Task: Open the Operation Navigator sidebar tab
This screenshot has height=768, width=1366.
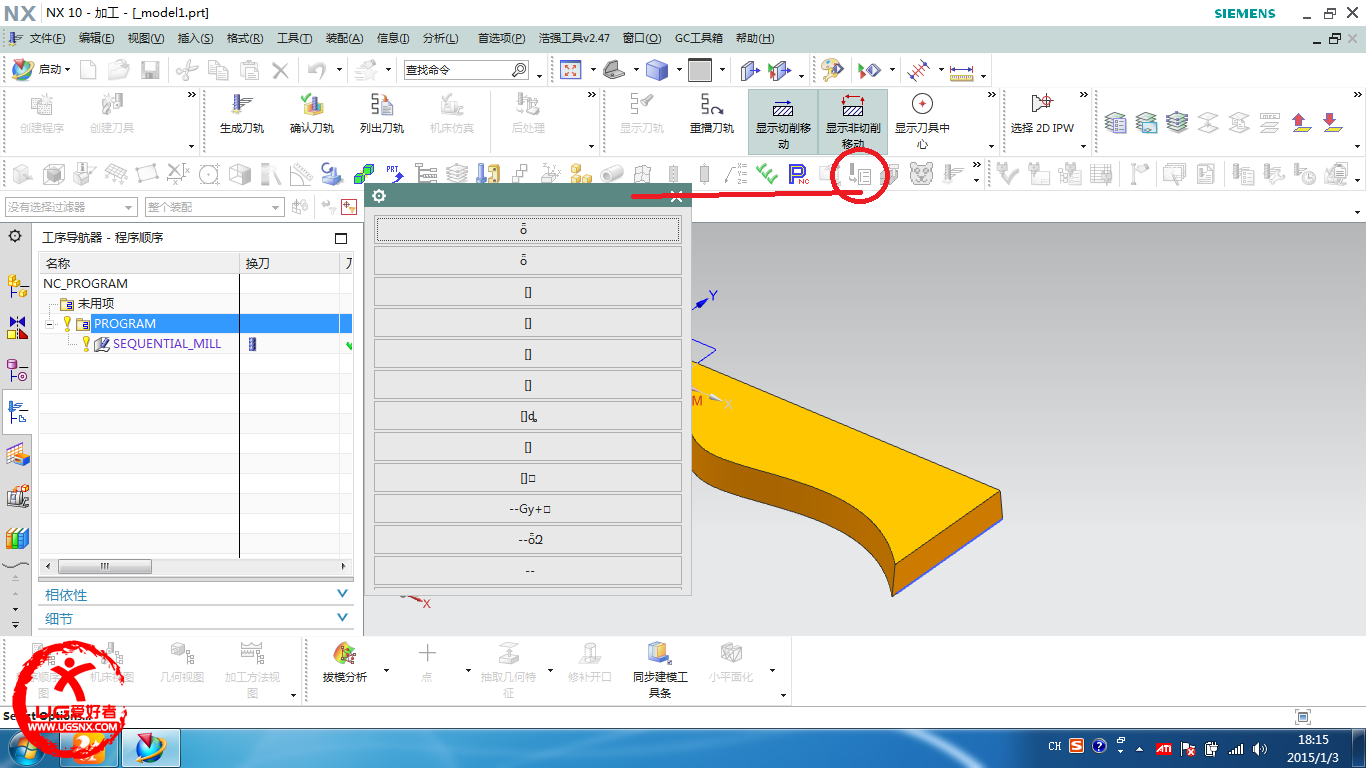Action: [17, 411]
